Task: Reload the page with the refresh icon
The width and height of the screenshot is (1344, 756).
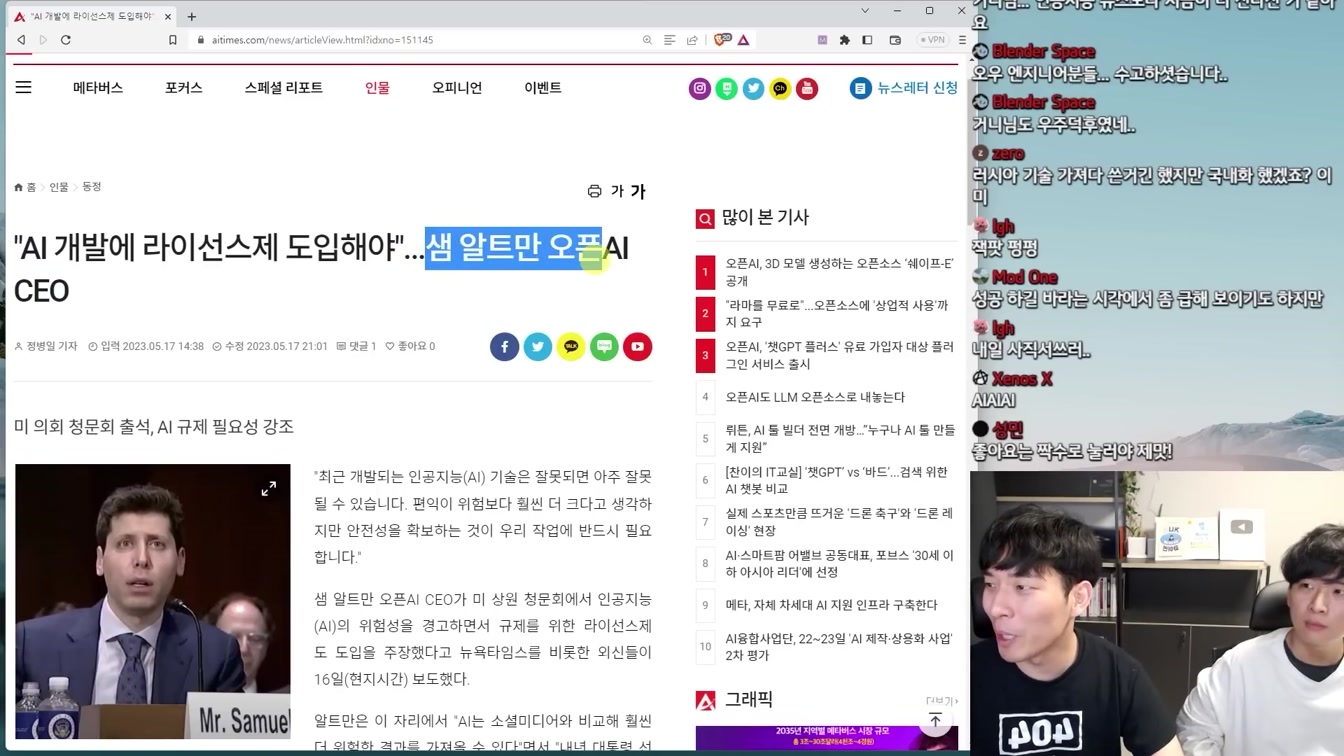Action: (x=66, y=40)
